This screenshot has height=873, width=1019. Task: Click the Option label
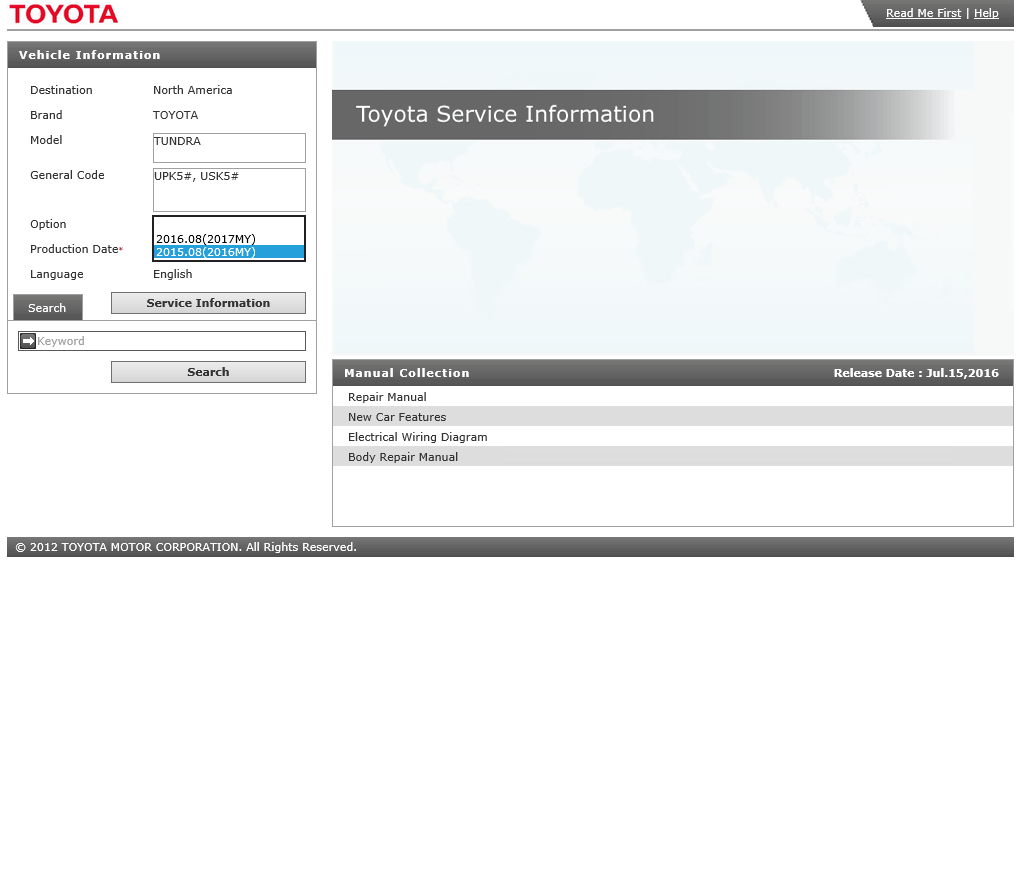point(48,224)
